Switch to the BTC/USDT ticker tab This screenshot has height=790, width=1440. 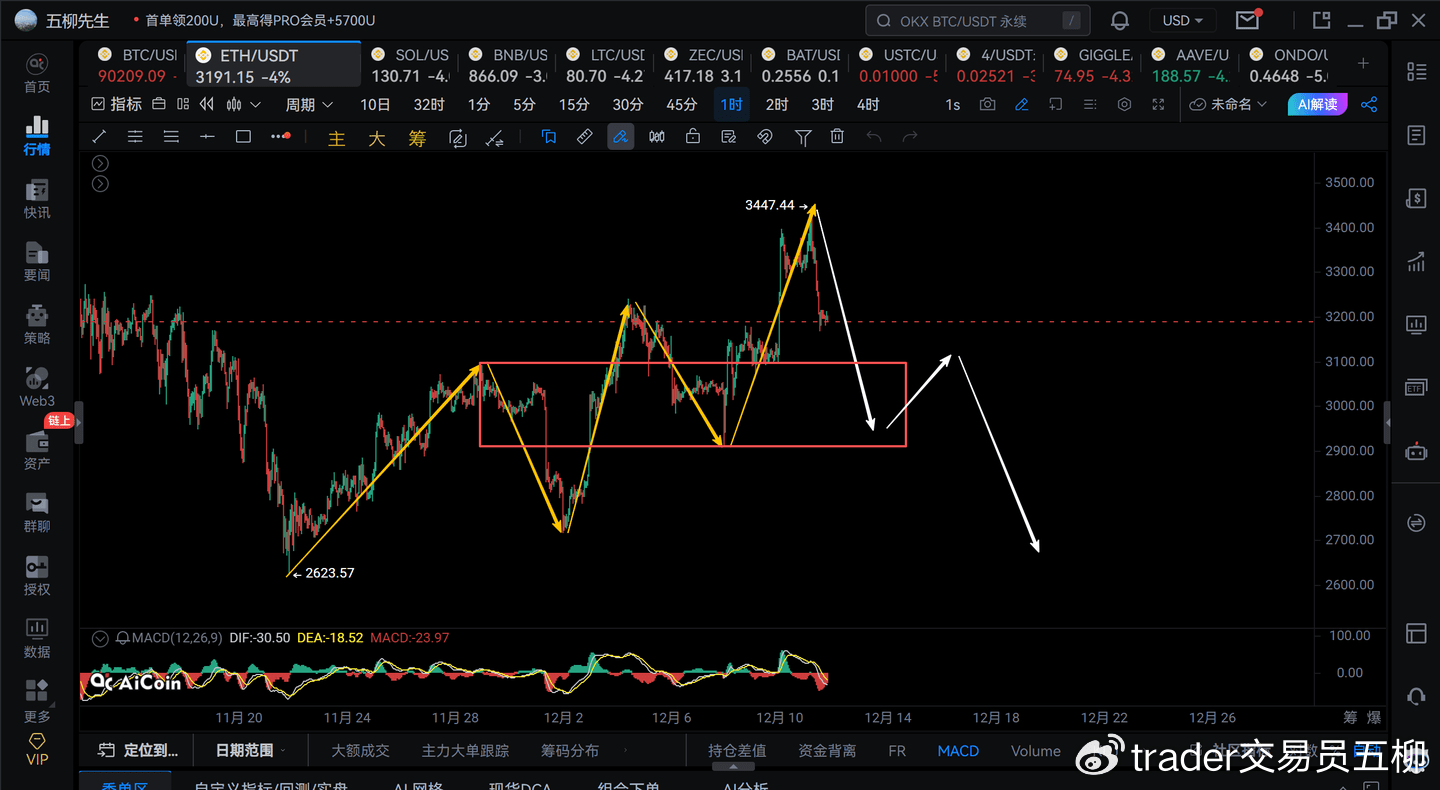tap(138, 65)
